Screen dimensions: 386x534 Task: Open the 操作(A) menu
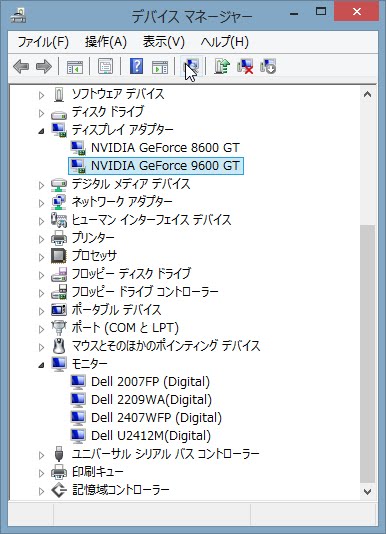[x=106, y=42]
